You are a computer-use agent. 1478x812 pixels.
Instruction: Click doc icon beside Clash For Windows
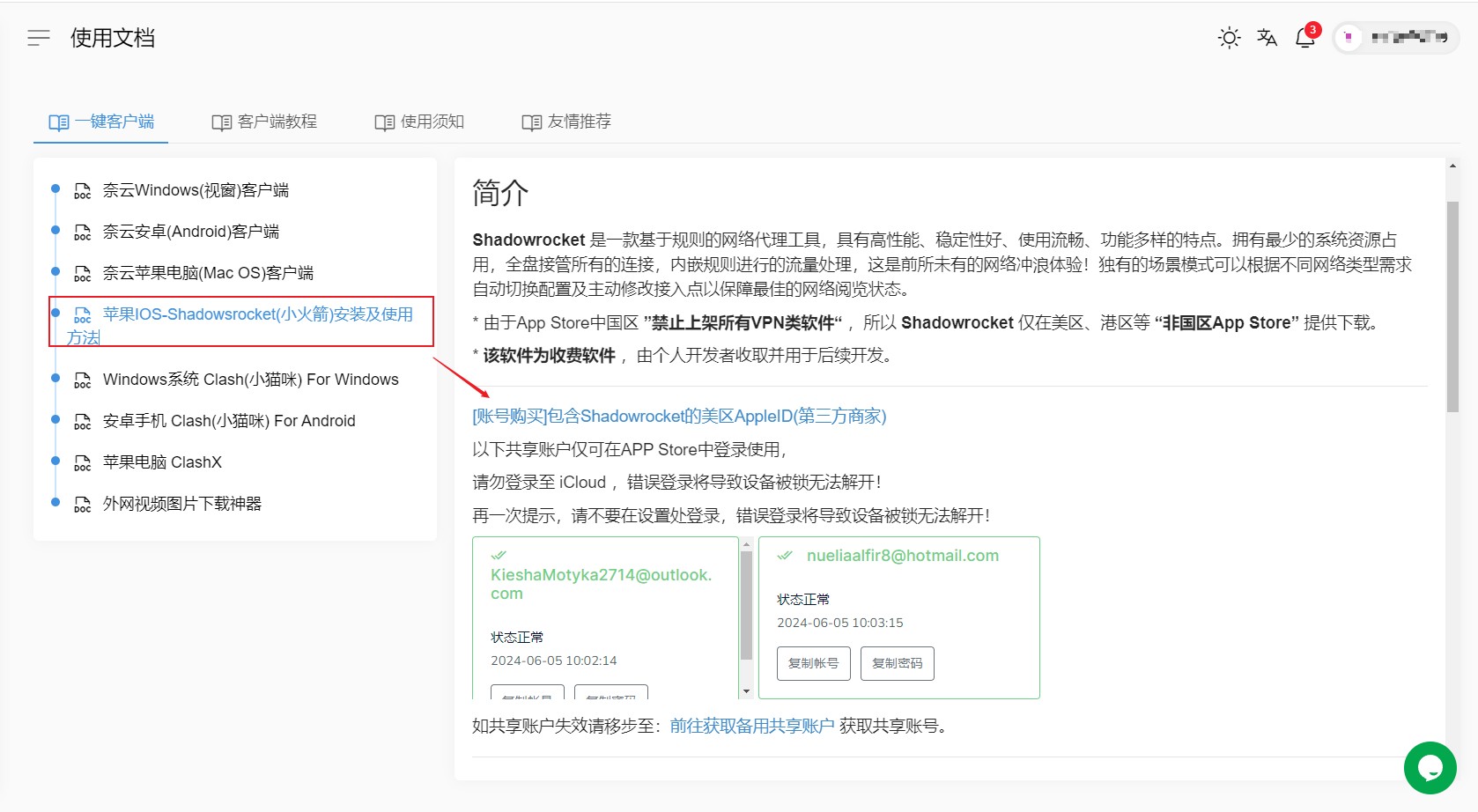(x=82, y=380)
